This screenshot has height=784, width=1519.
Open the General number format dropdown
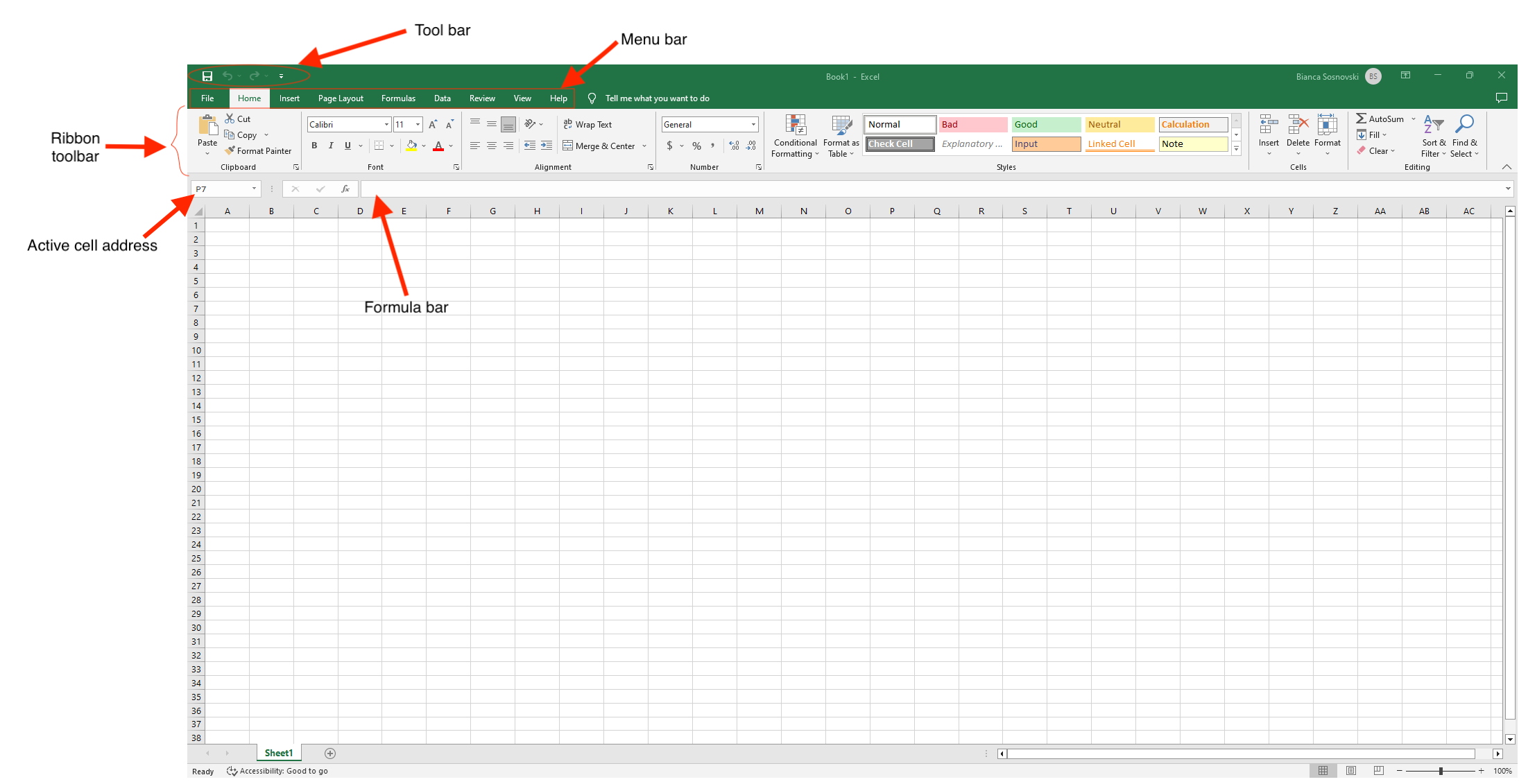tap(753, 124)
